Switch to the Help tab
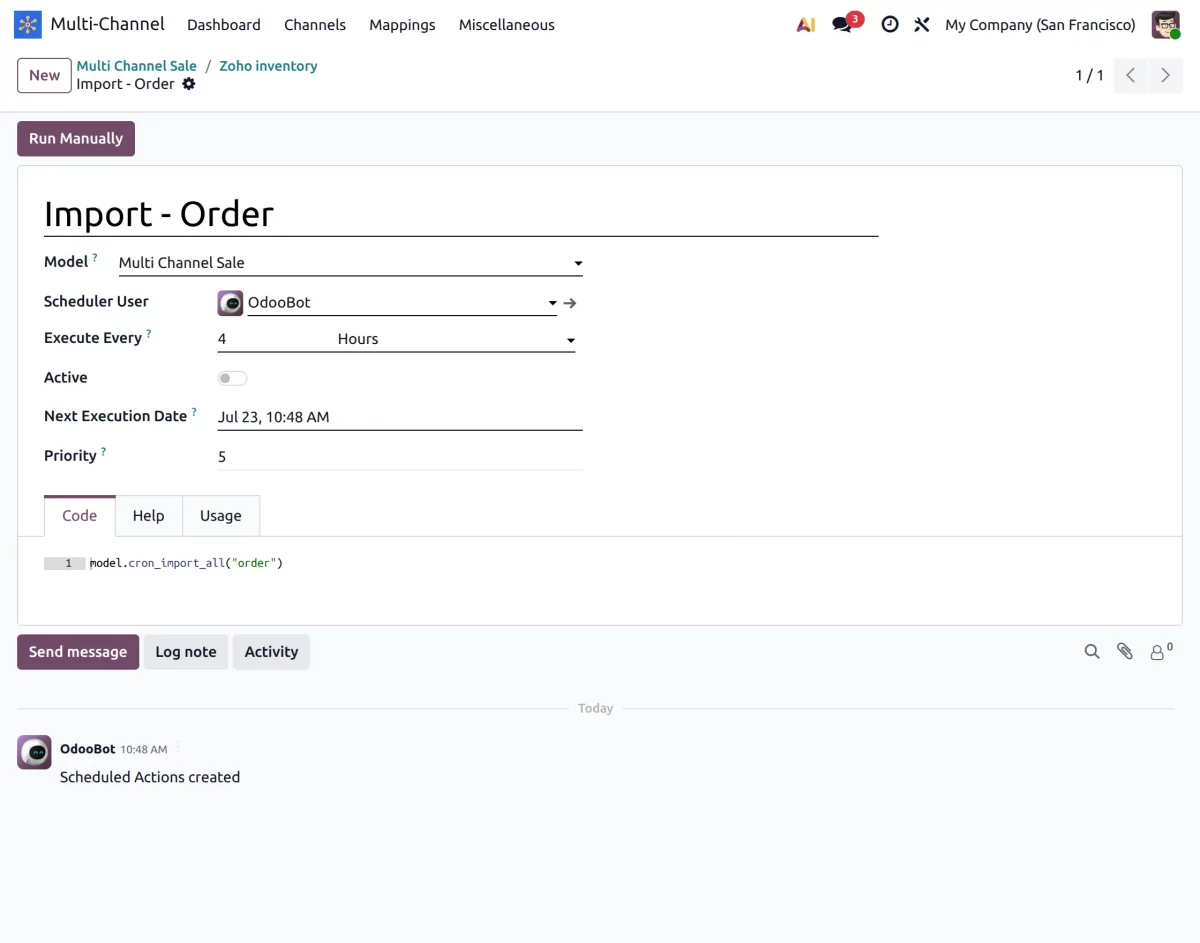Image resolution: width=1200 pixels, height=943 pixels. coord(148,516)
